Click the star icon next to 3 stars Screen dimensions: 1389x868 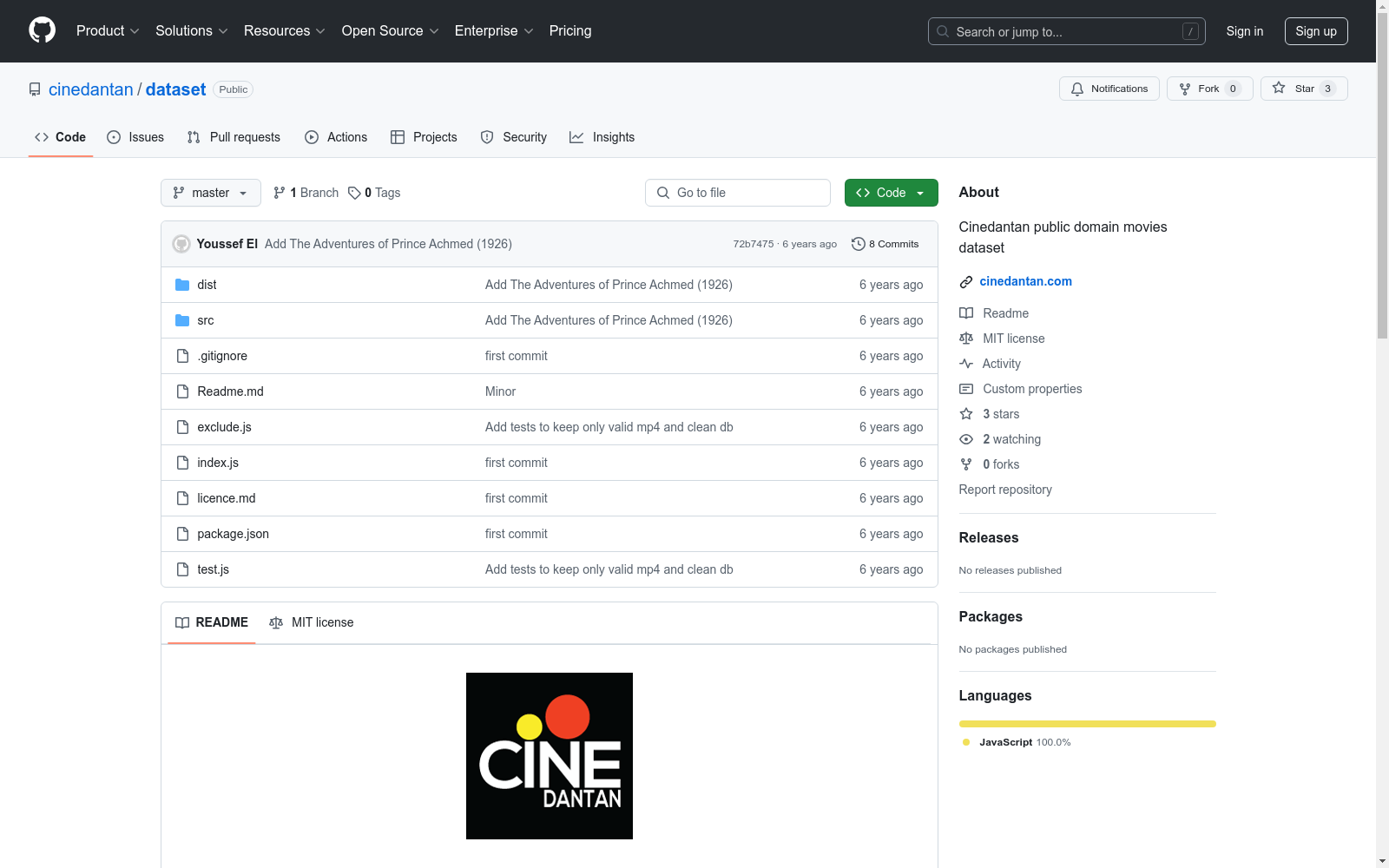coord(966,414)
